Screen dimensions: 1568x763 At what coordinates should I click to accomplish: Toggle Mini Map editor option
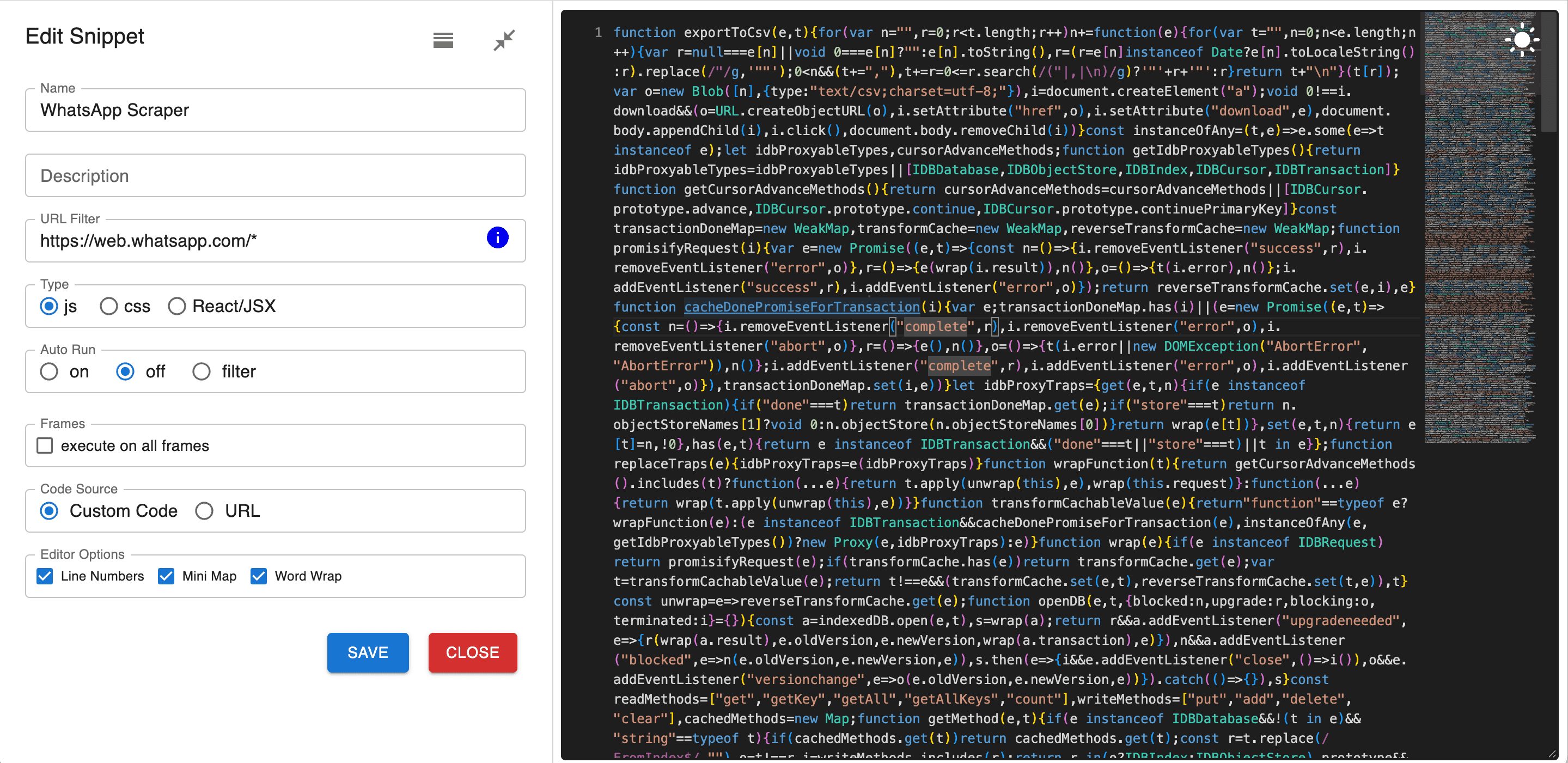pos(166,576)
